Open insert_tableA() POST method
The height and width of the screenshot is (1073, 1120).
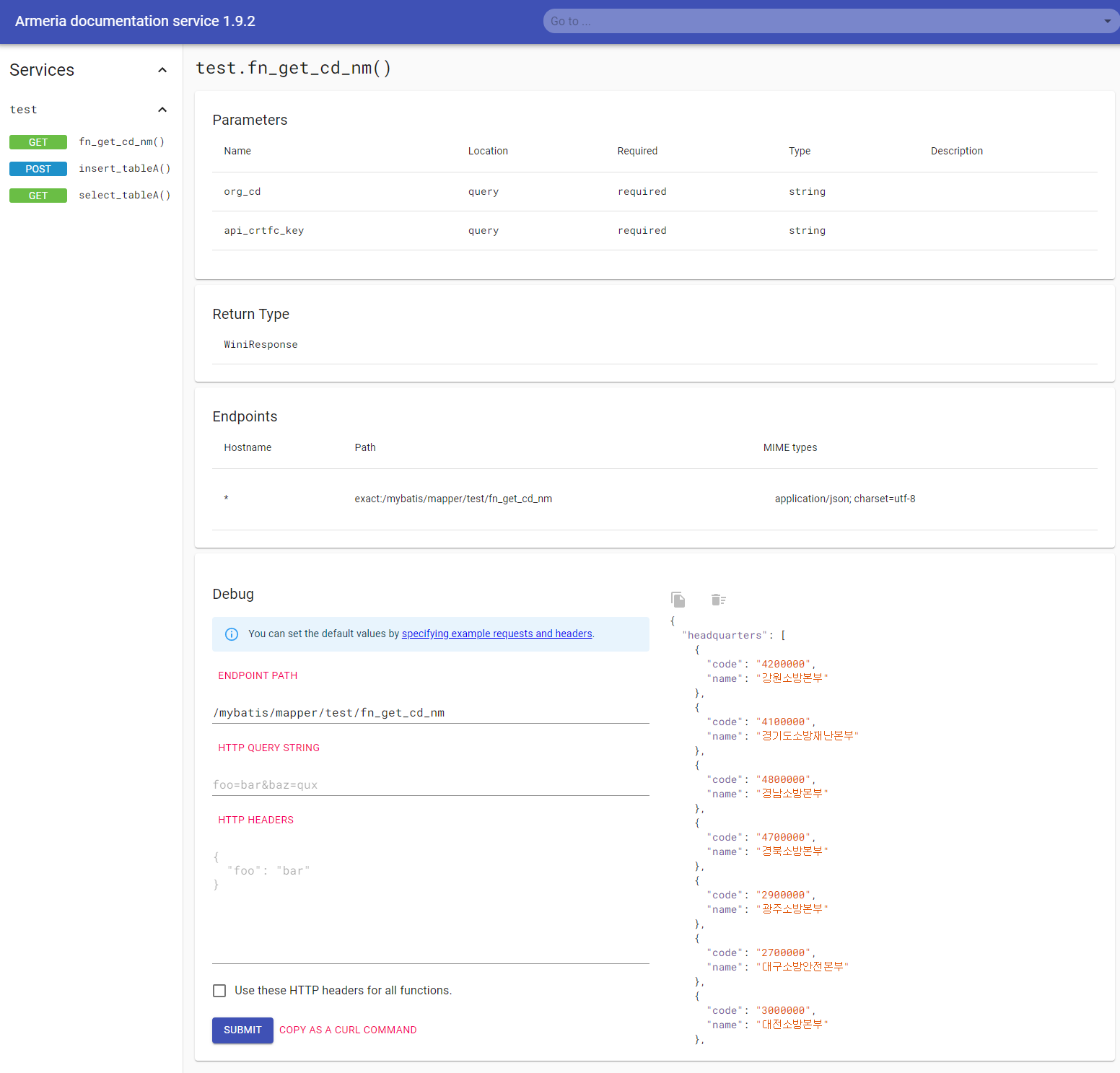(x=125, y=169)
